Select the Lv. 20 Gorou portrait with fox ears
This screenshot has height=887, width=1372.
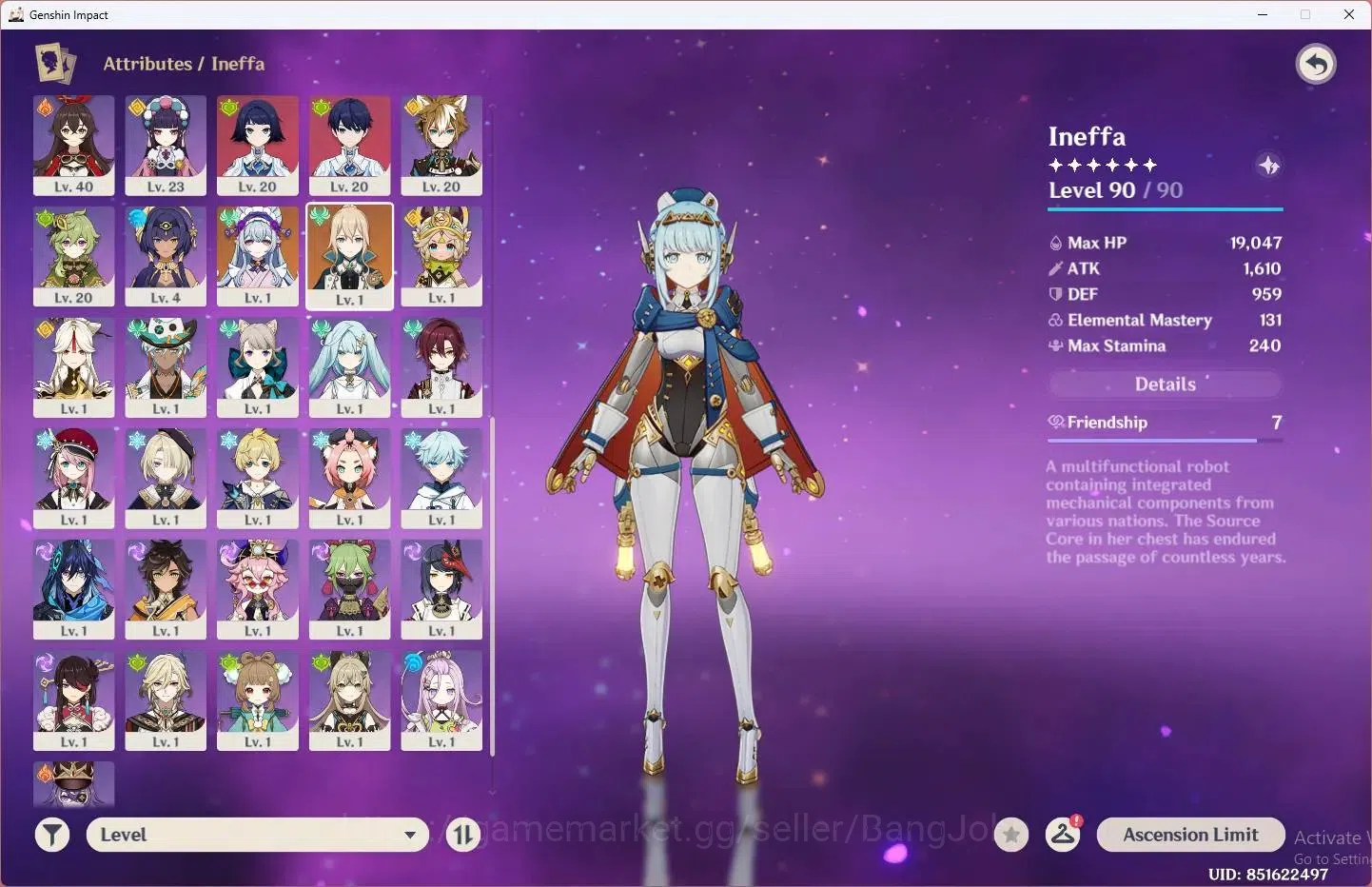(x=441, y=146)
